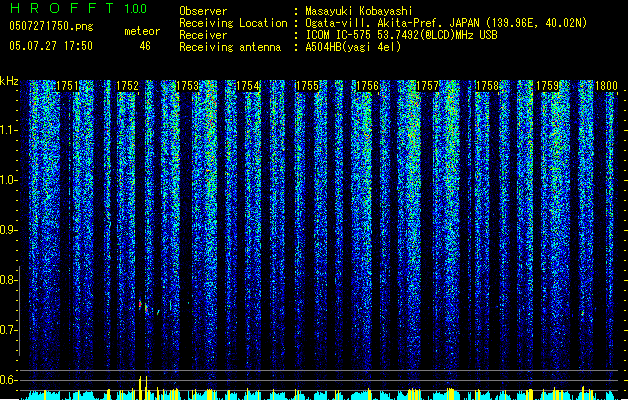Click the 1757 time marker
The width and height of the screenshot is (629, 400).
click(427, 86)
